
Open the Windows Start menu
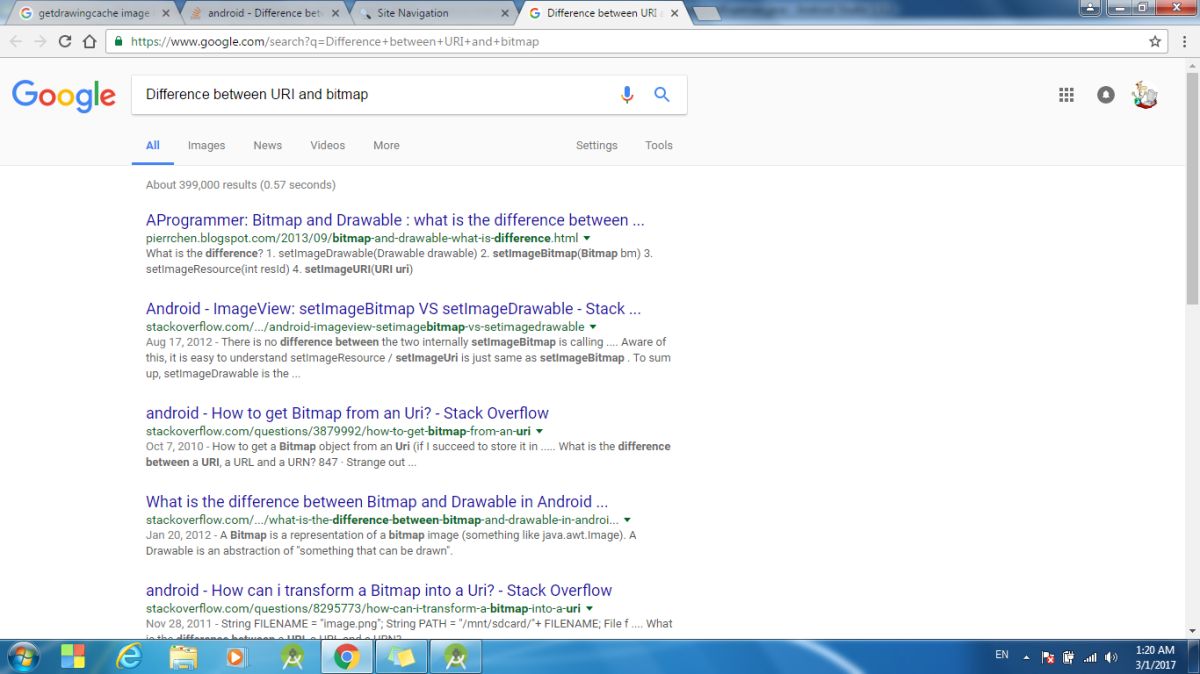click(x=22, y=657)
